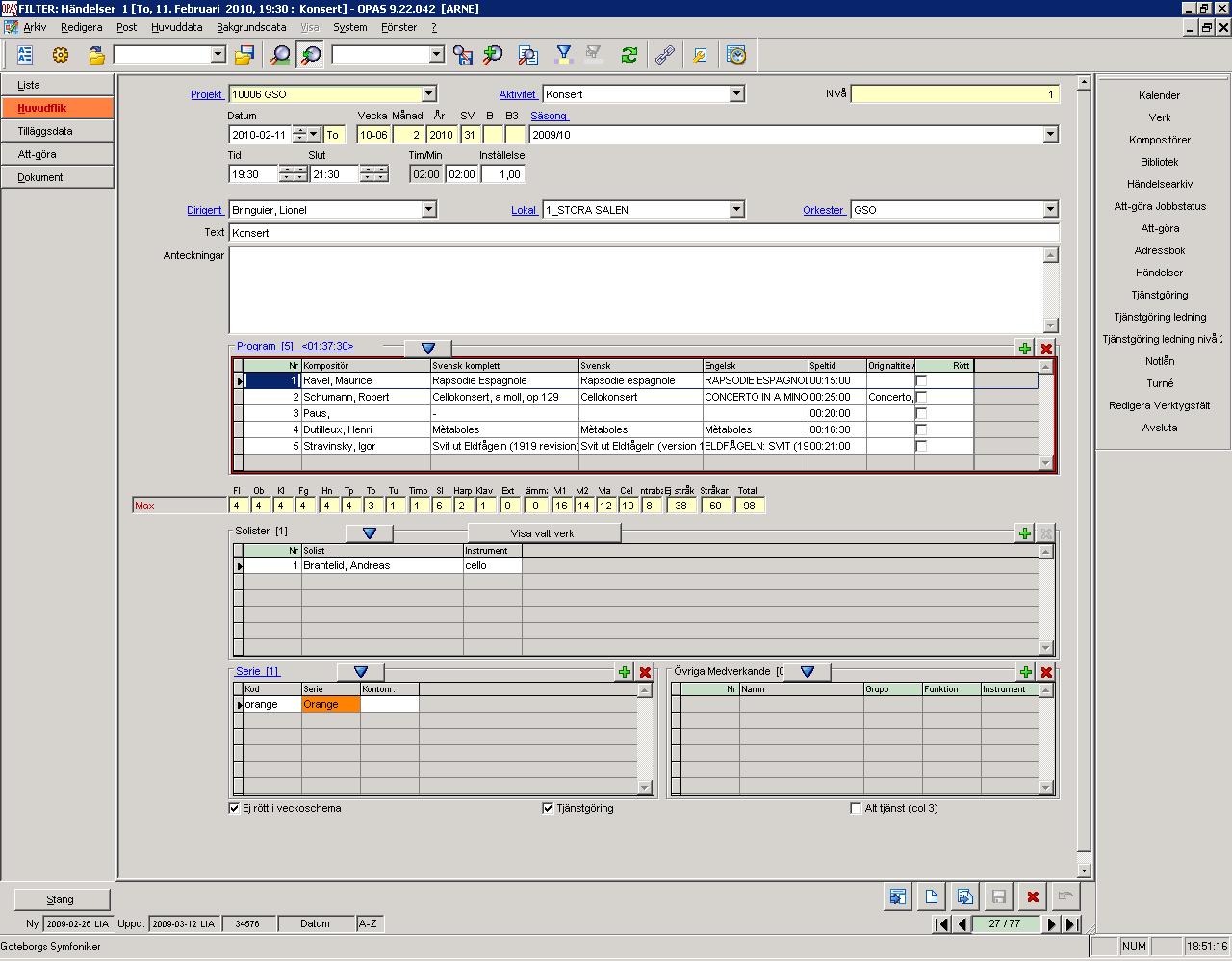Jump to the last record
Viewport: 1232px width, 961px height.
pos(1071,924)
